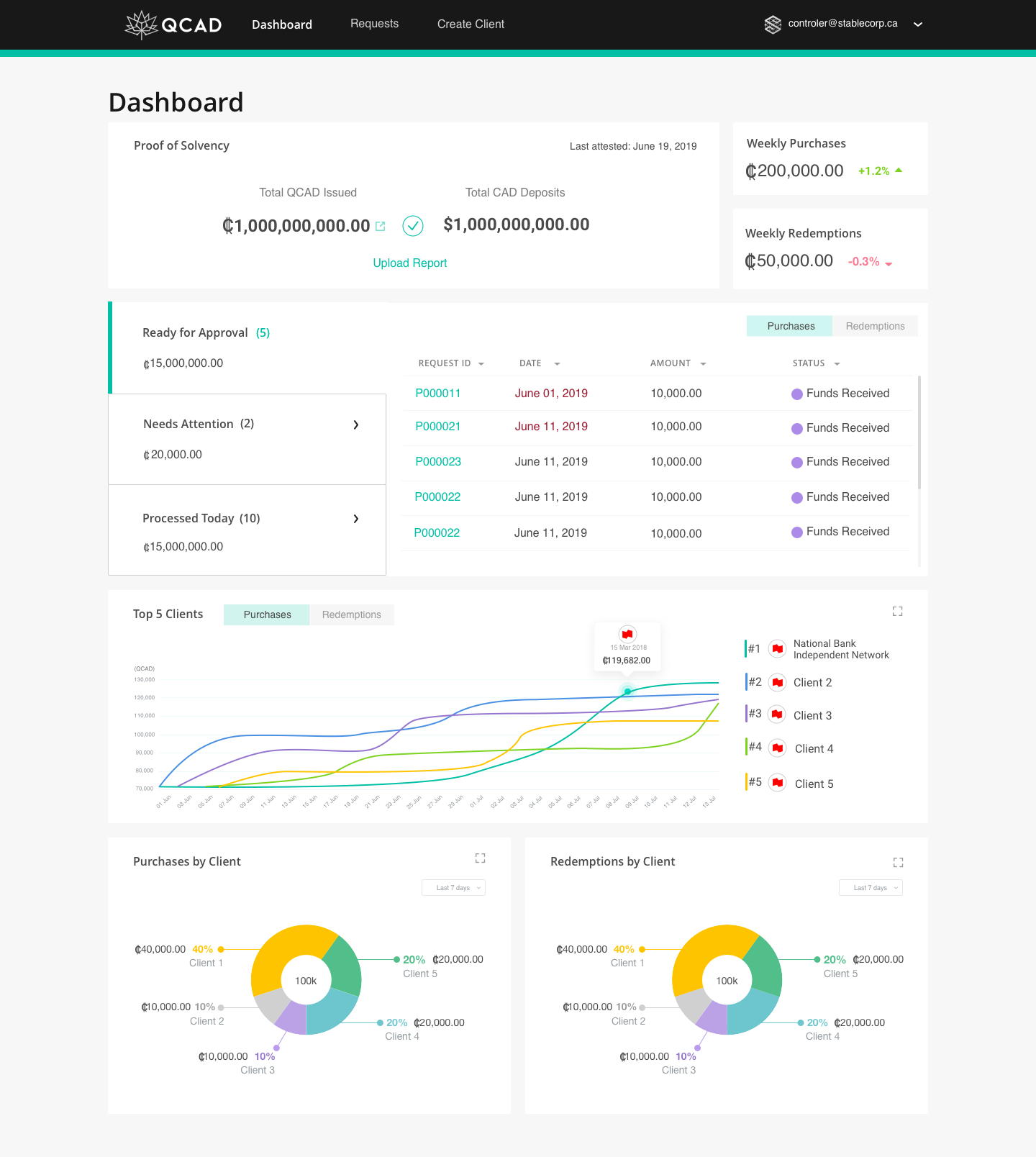Image resolution: width=1036 pixels, height=1157 pixels.
Task: Click National Bank Independent Network flag icon
Action: pos(777,649)
